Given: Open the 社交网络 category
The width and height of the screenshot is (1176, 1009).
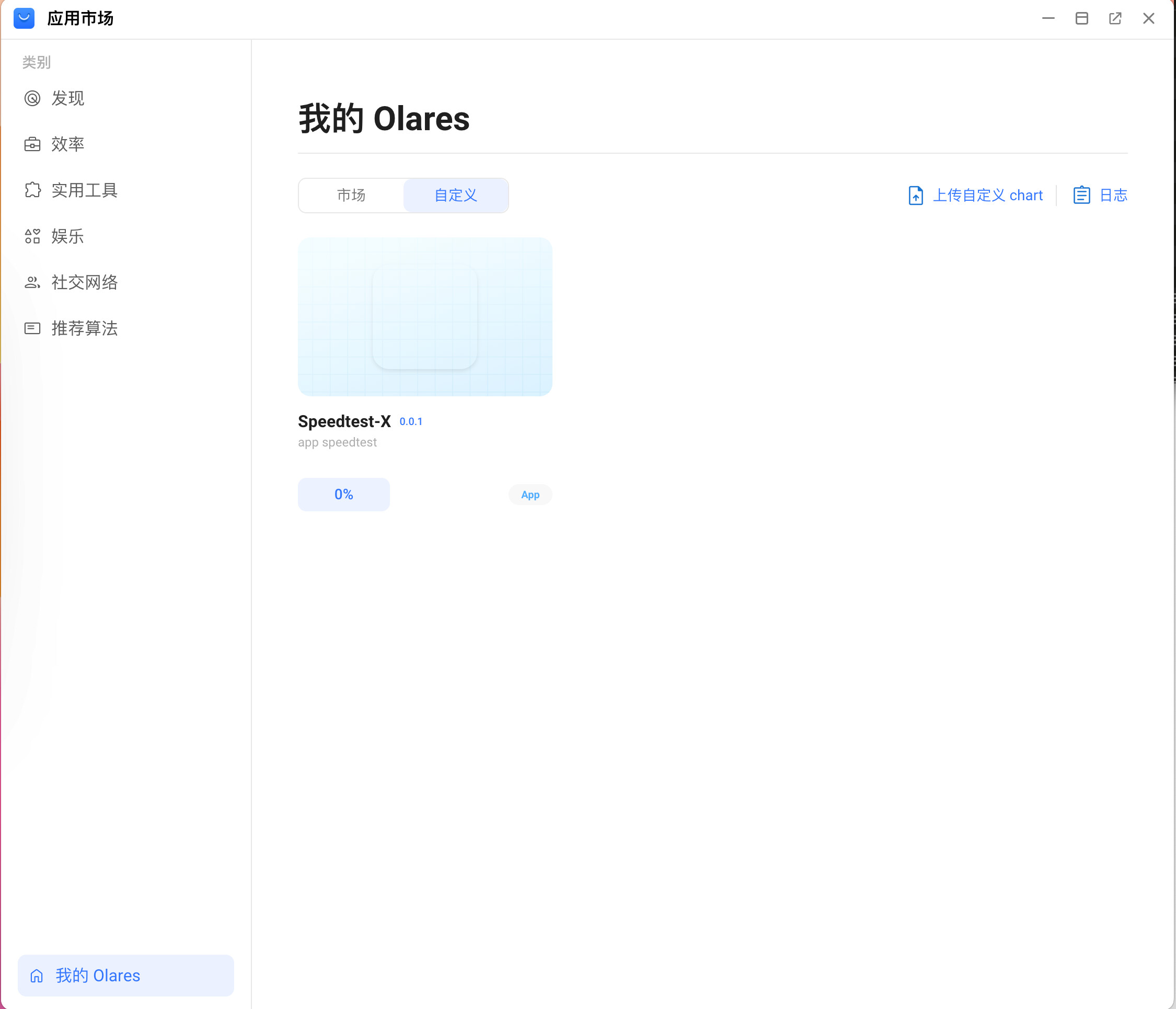Looking at the screenshot, I should pos(126,282).
